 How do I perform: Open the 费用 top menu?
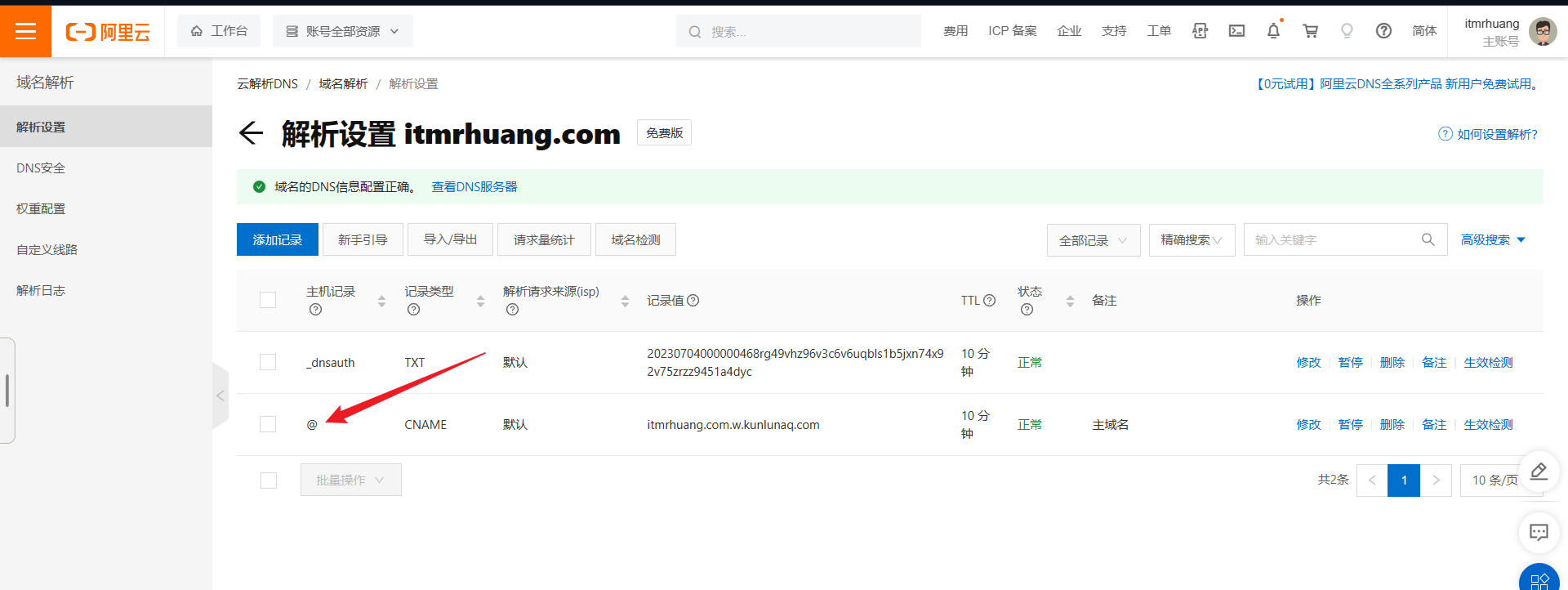pos(955,31)
